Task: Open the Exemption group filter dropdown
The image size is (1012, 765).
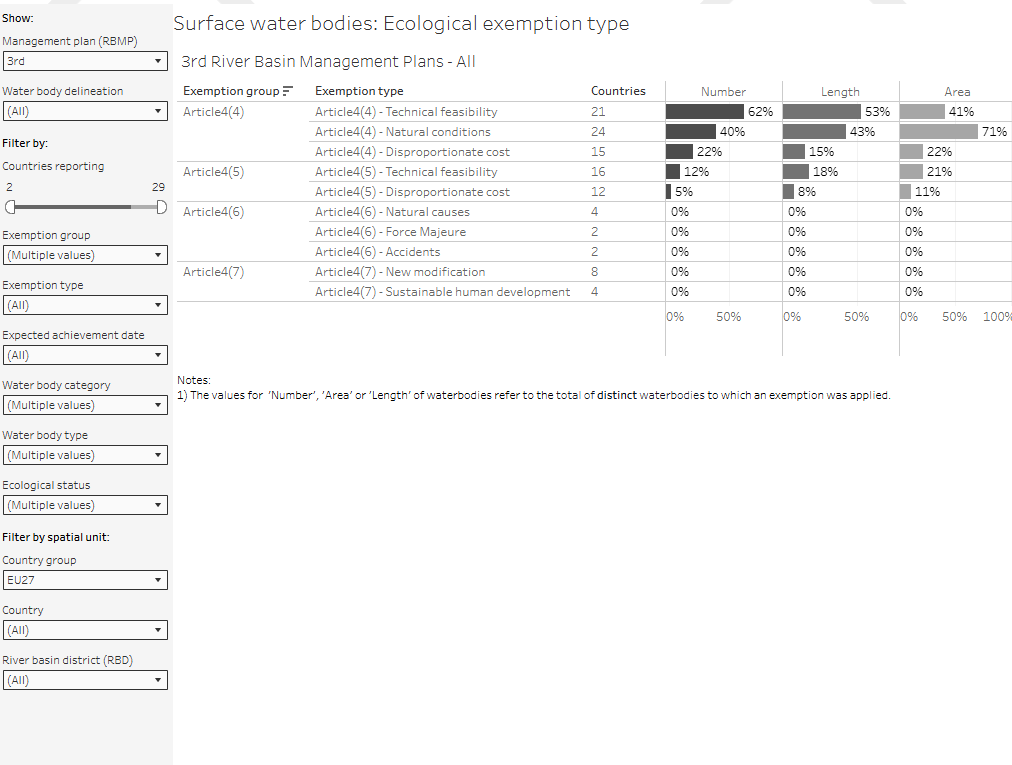Action: tap(84, 255)
